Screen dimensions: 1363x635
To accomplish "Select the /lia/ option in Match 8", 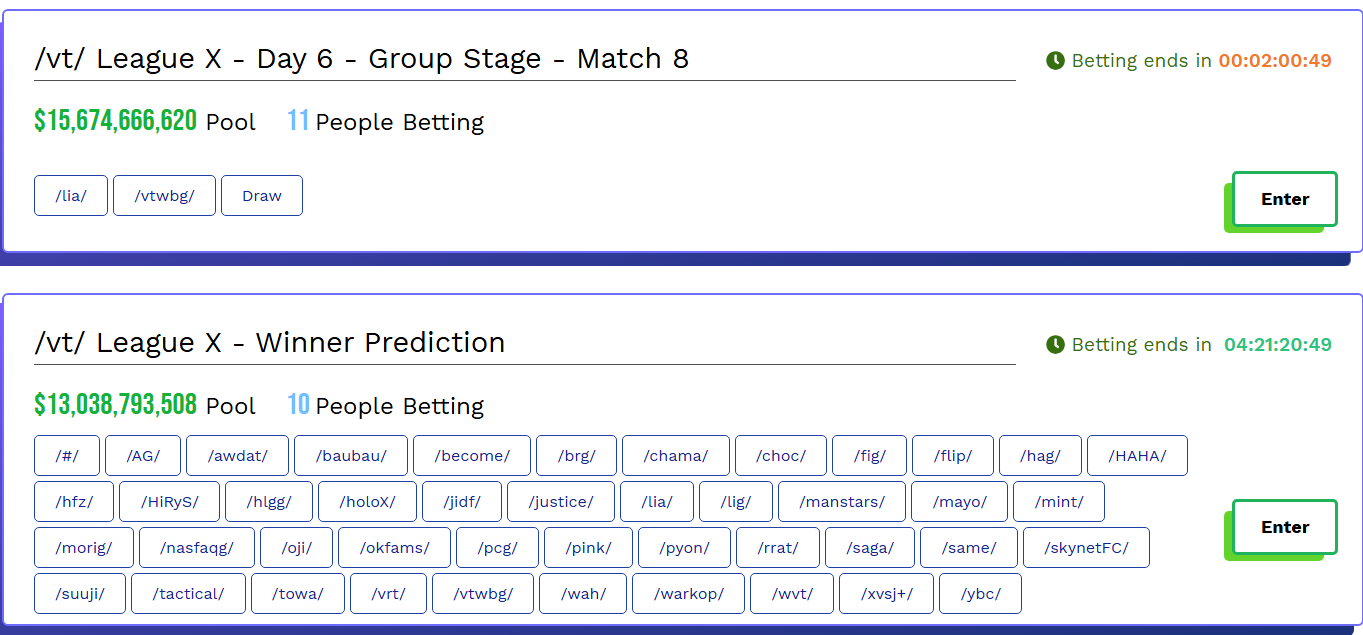I will pos(70,196).
